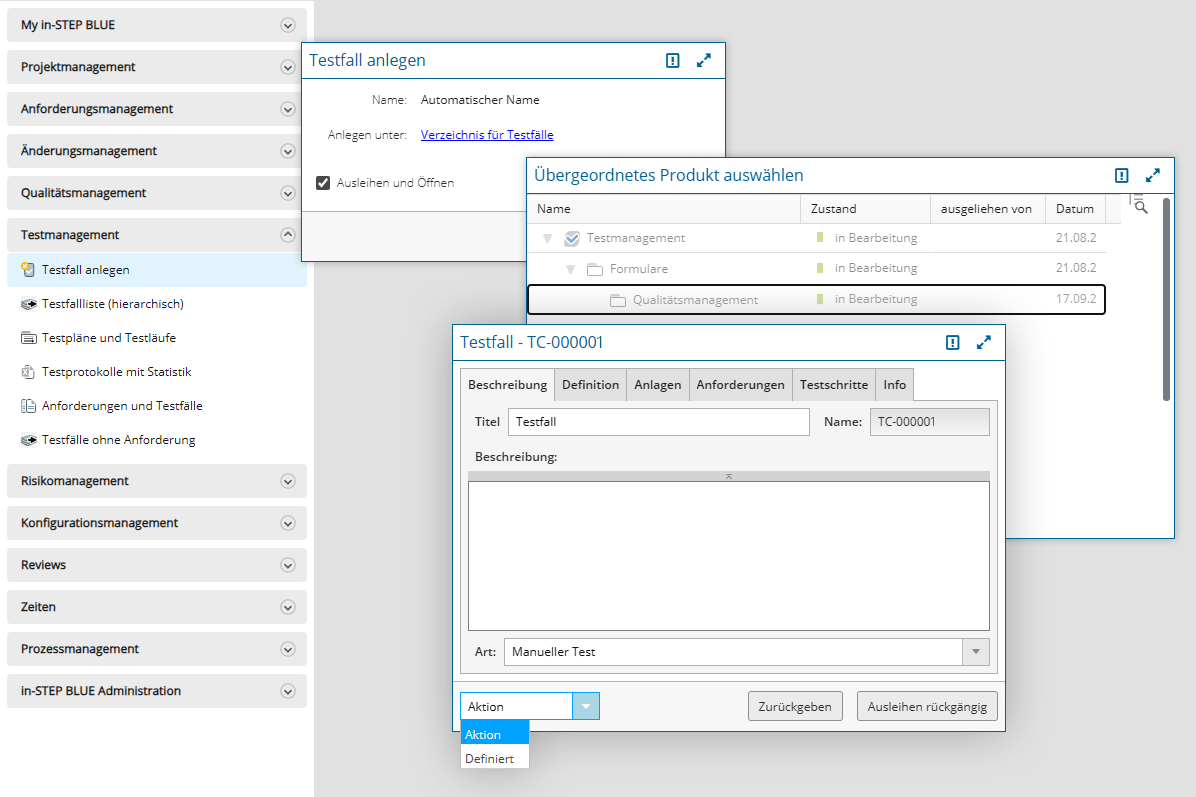Screen dimensions: 1196x797
Task: Select Definiert from Aktion dropdown list
Action: click(490, 759)
